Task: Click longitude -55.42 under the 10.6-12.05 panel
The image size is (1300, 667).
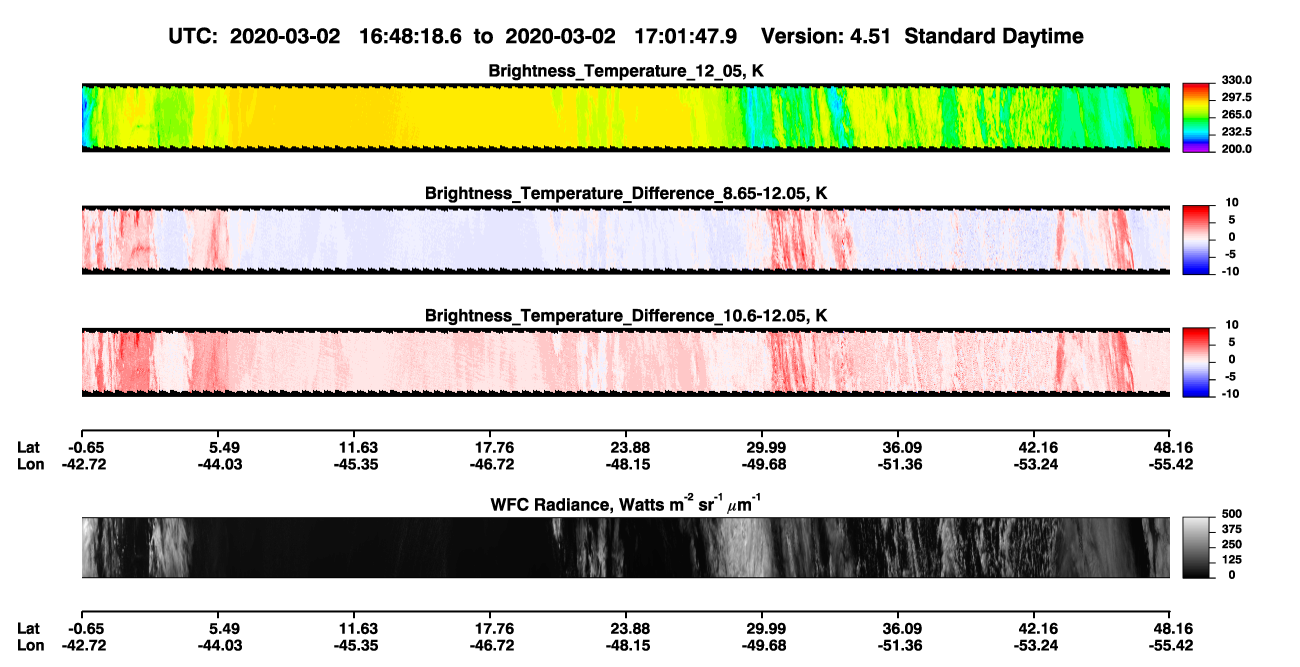Action: pyautogui.click(x=1171, y=464)
